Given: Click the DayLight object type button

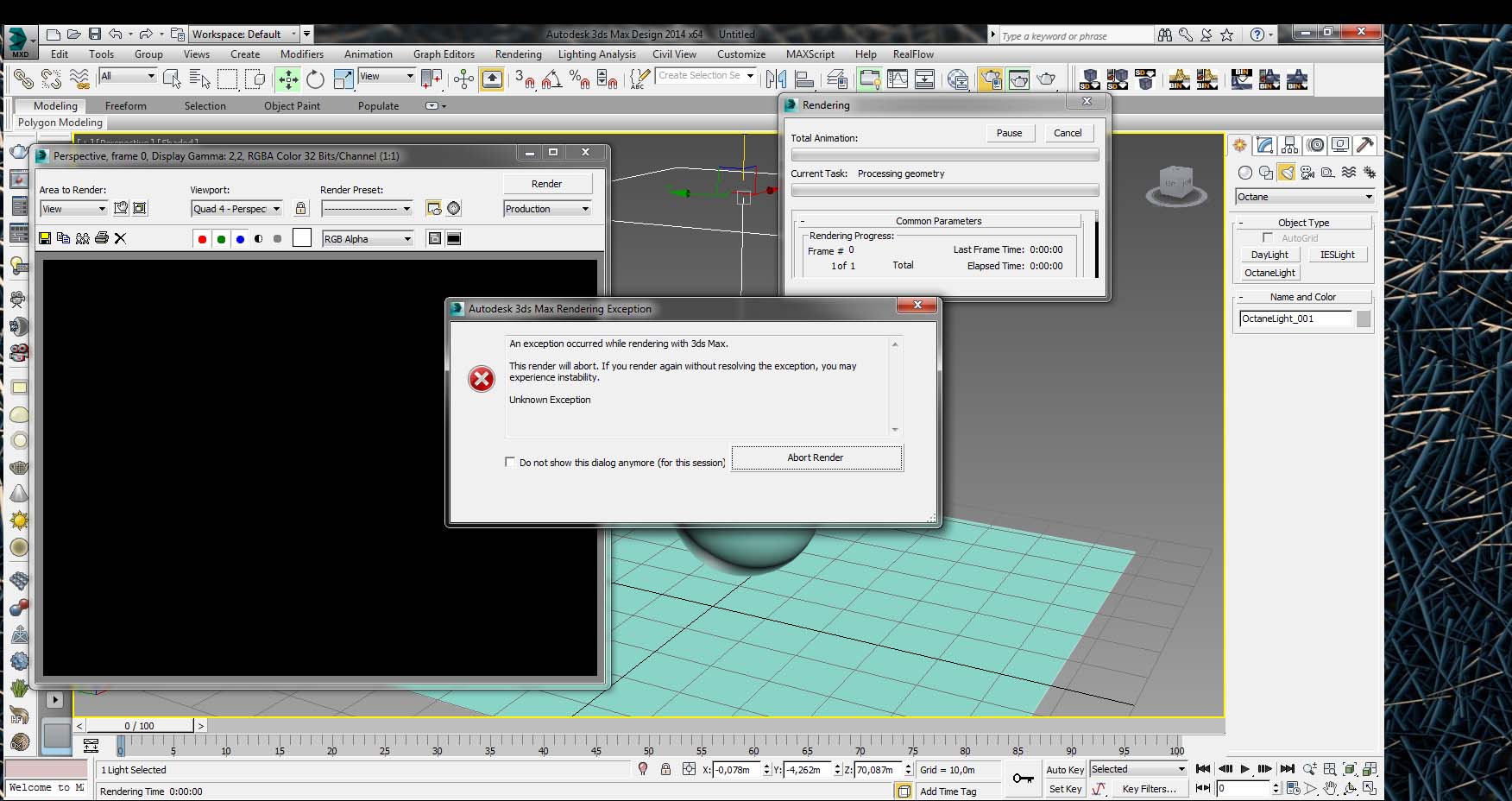Looking at the screenshot, I should (1269, 255).
